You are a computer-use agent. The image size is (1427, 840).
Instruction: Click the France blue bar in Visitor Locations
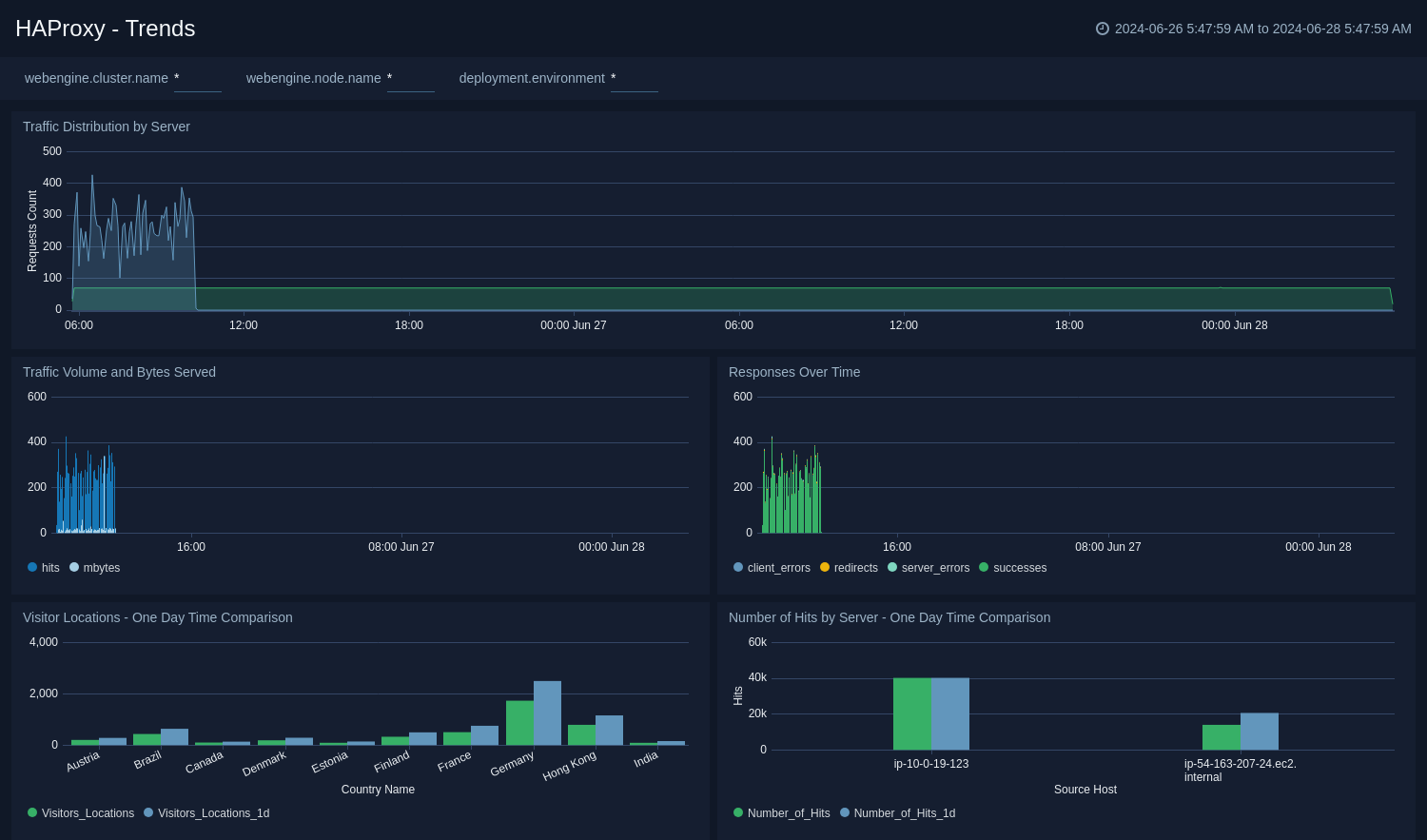tap(484, 735)
